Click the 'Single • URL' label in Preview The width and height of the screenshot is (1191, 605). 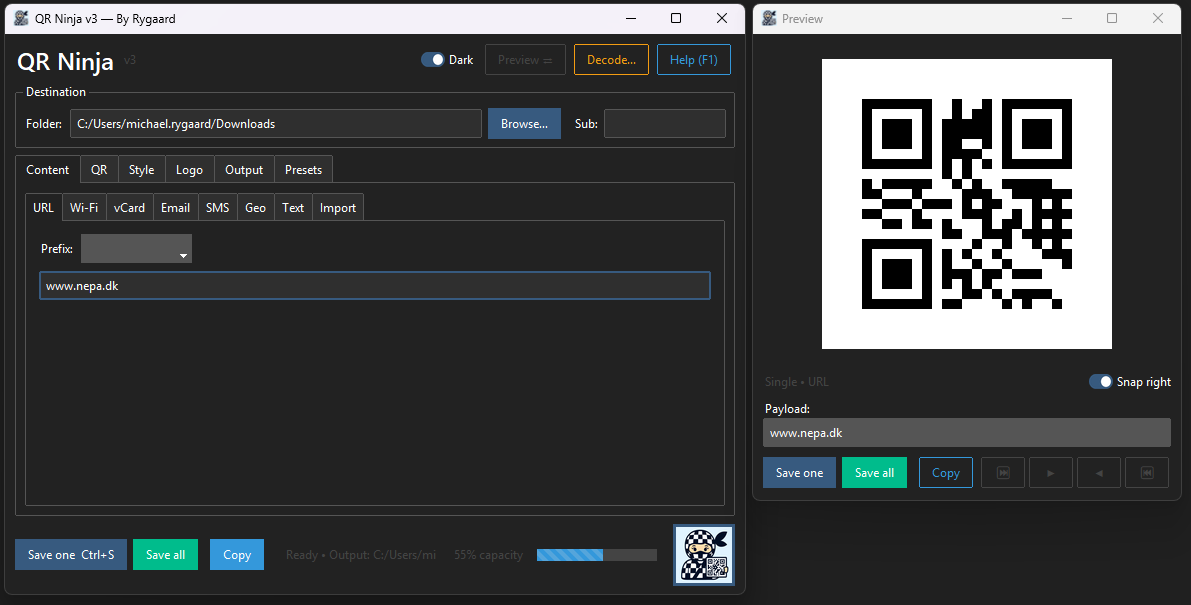pyautogui.click(x=797, y=382)
